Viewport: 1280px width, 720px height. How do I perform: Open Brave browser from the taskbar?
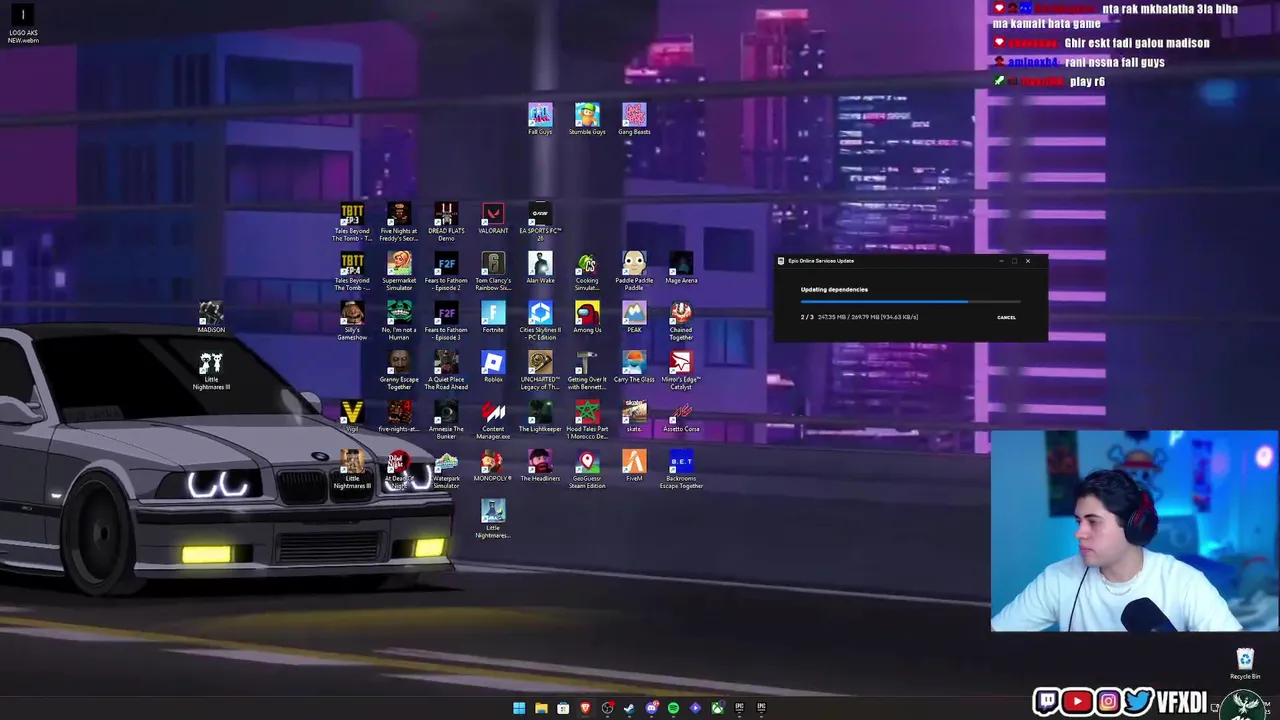[585, 708]
